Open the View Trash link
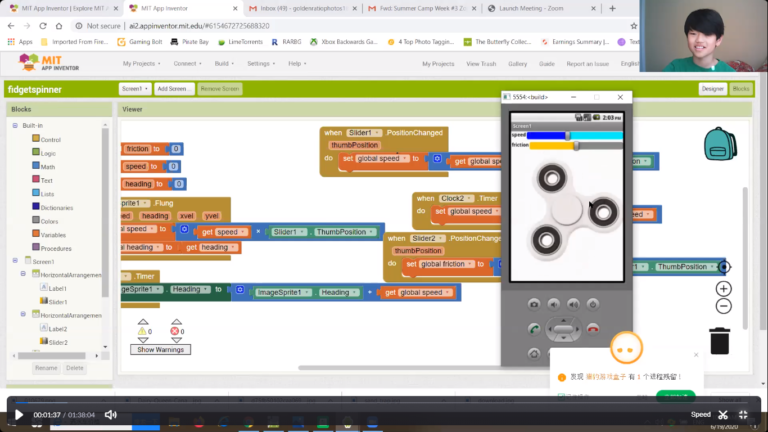 [x=481, y=64]
